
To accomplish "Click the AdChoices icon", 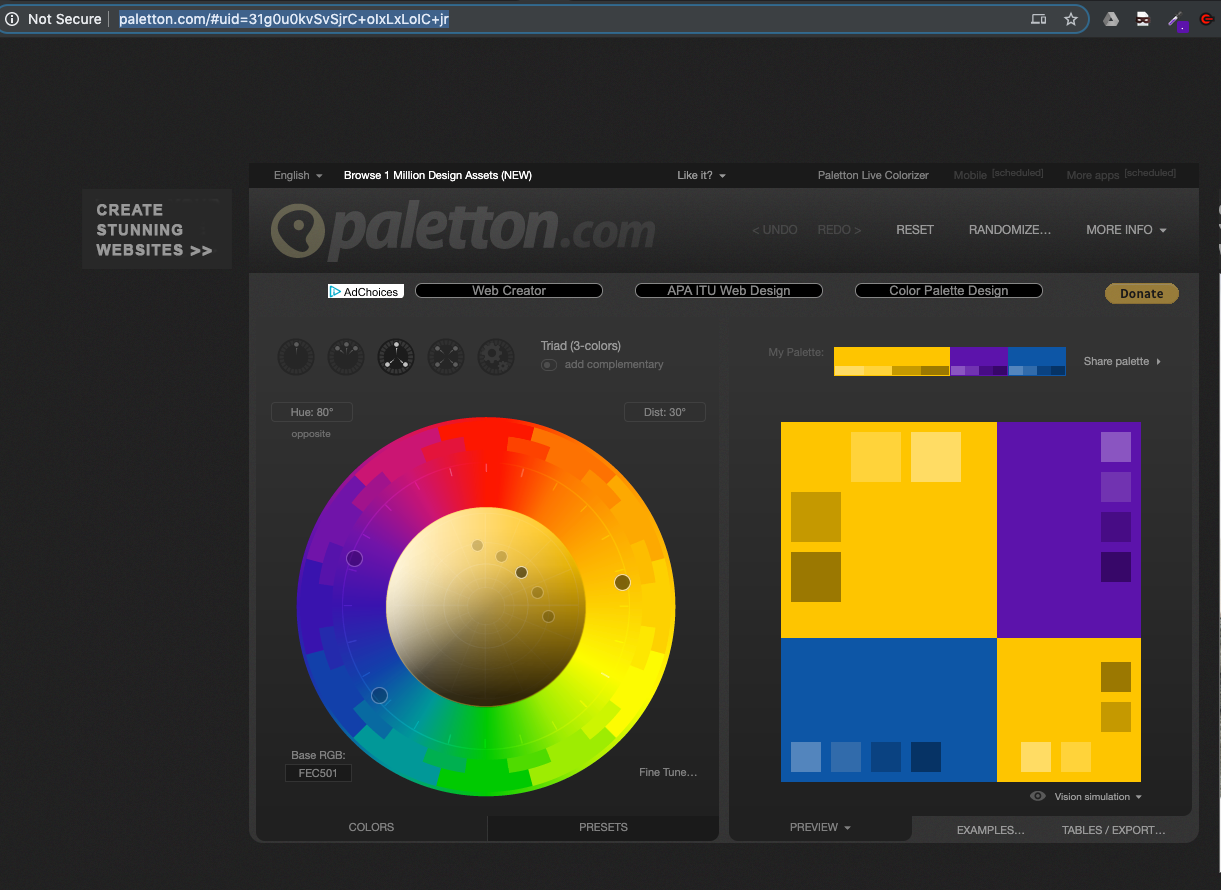I will pos(365,291).
